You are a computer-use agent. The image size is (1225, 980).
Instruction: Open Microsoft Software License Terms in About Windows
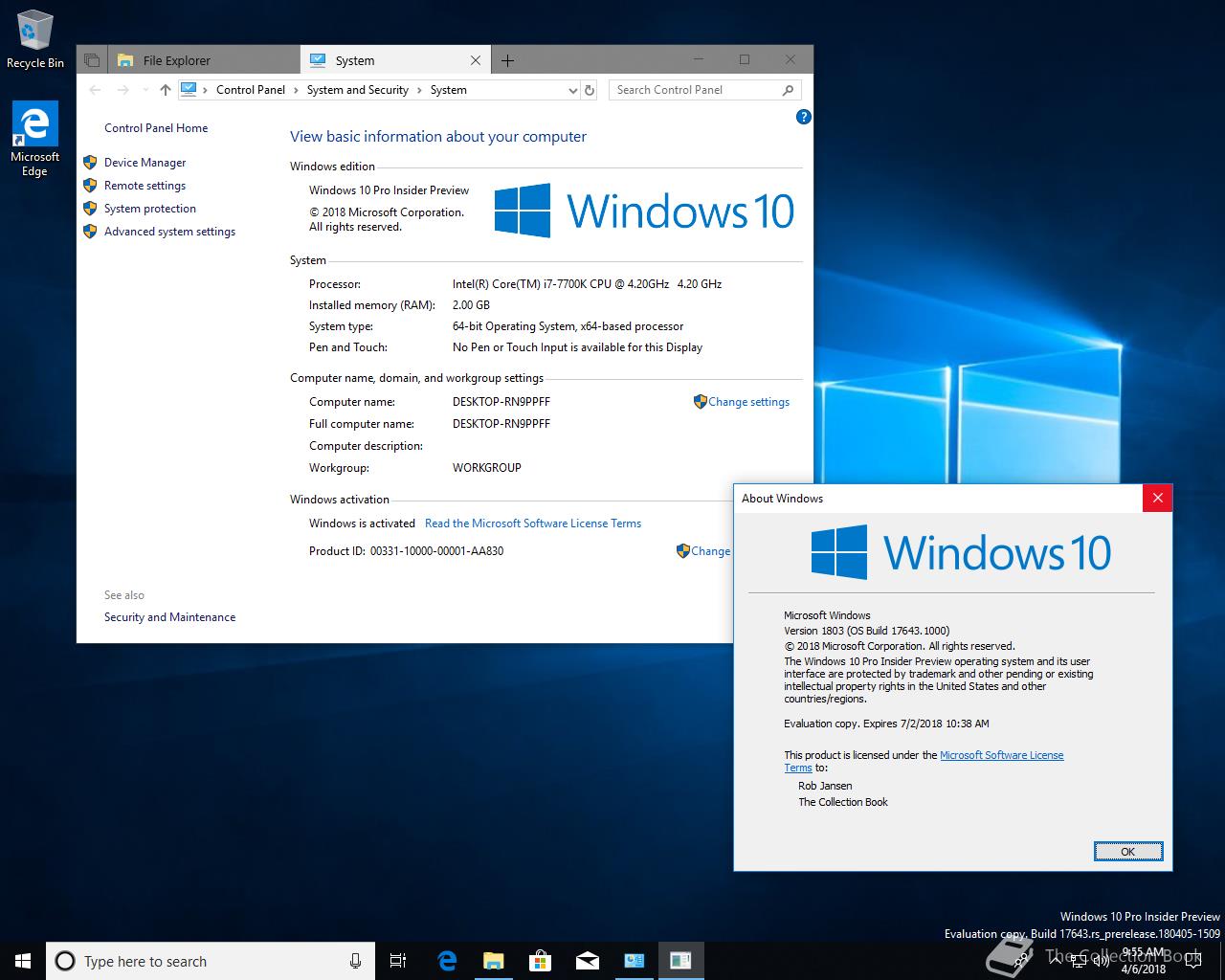(x=1001, y=755)
